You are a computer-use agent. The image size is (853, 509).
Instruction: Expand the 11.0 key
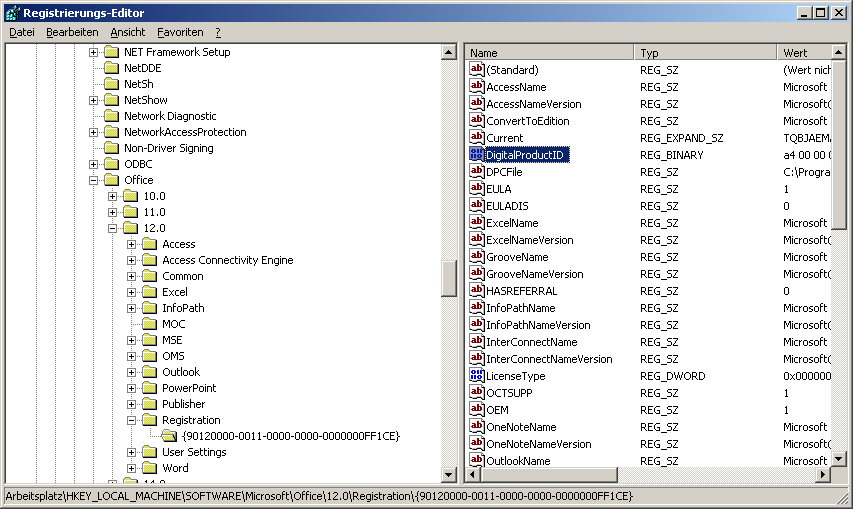[113, 212]
